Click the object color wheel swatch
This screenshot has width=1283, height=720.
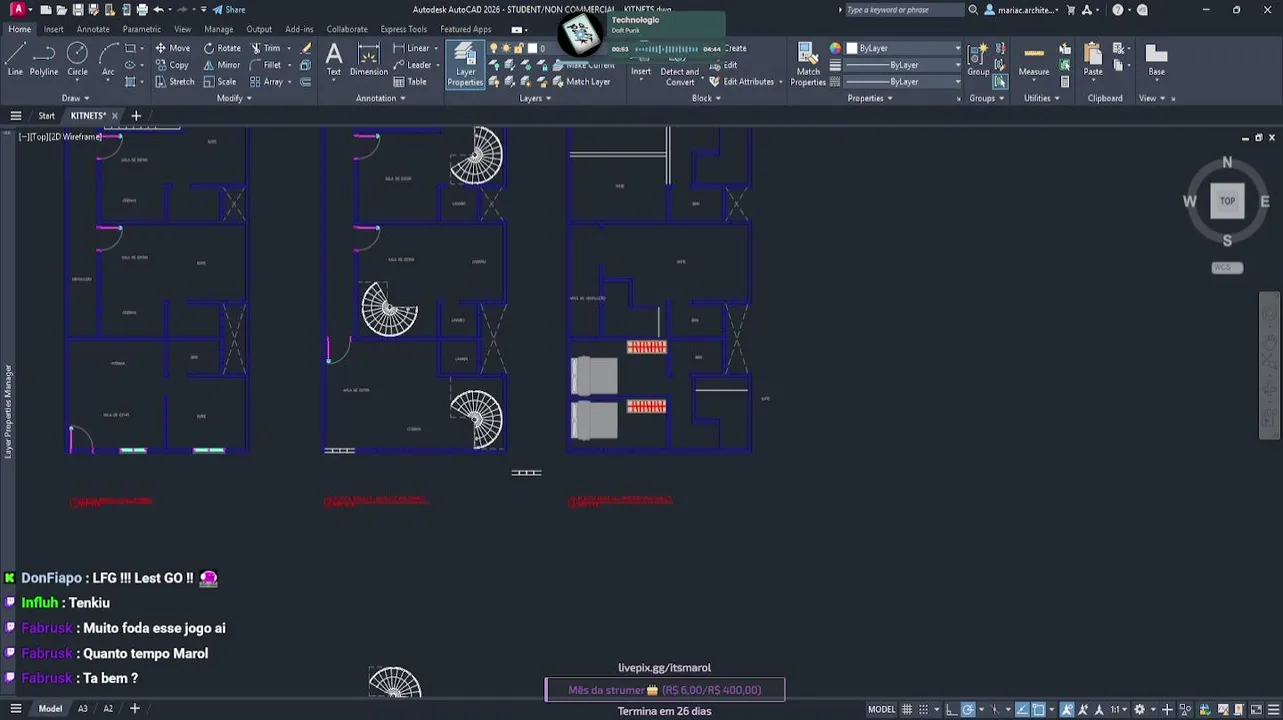click(835, 48)
